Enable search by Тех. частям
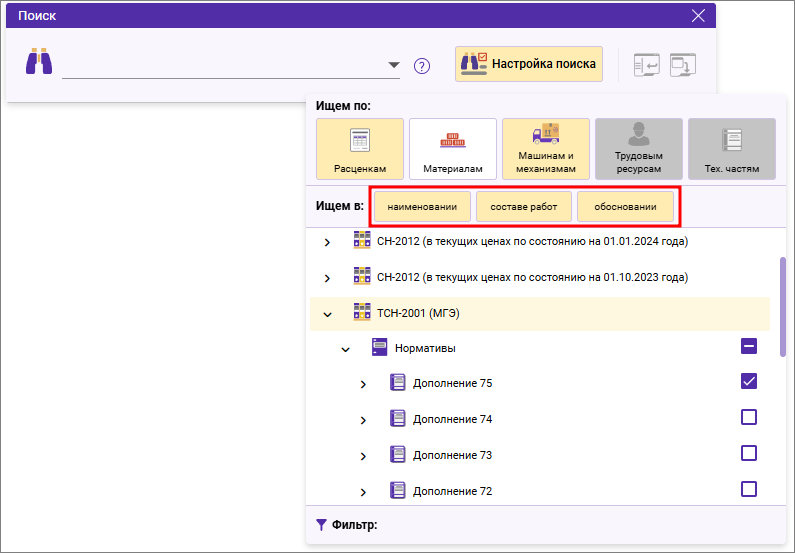 pos(732,148)
